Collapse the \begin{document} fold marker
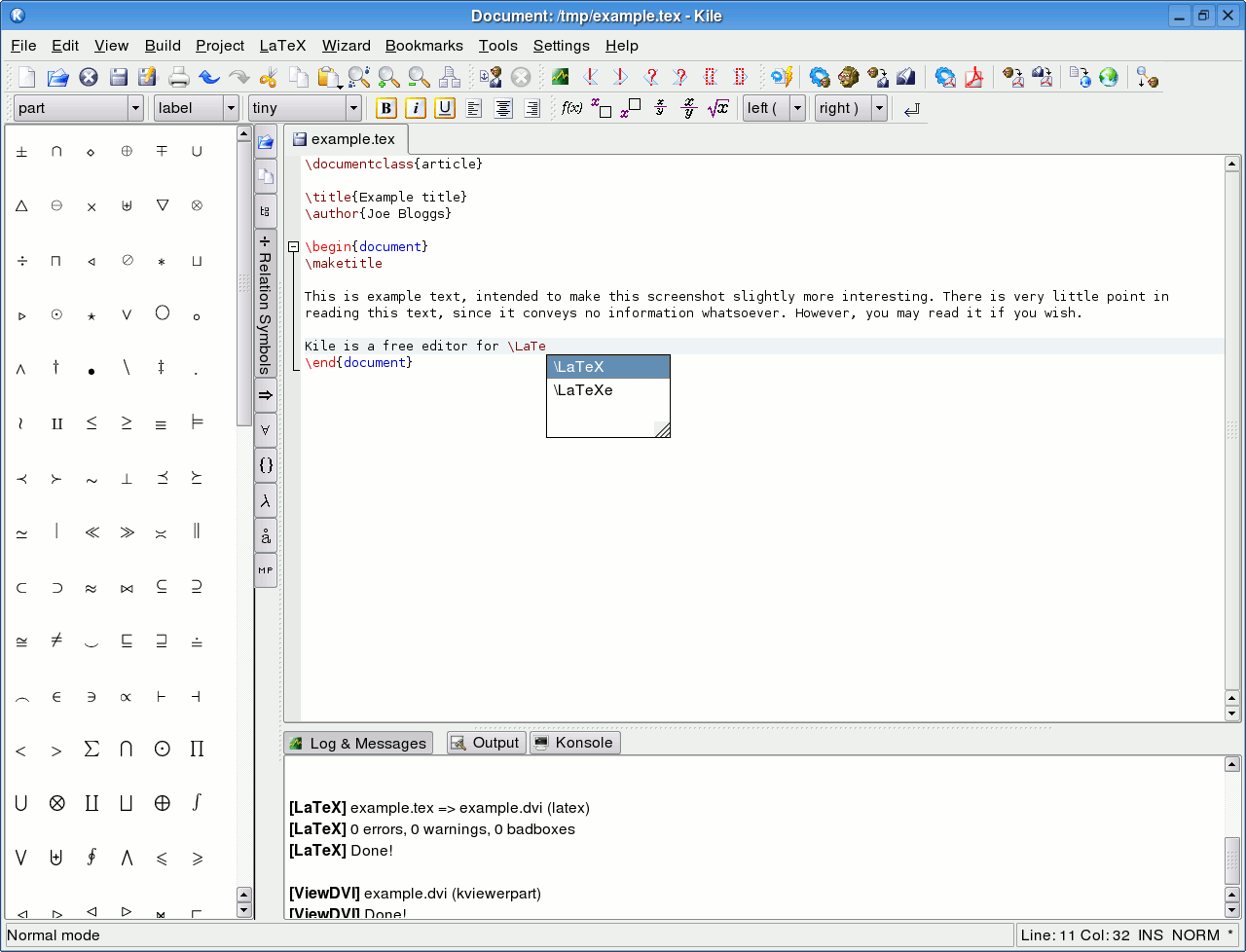1246x952 pixels. (x=293, y=247)
